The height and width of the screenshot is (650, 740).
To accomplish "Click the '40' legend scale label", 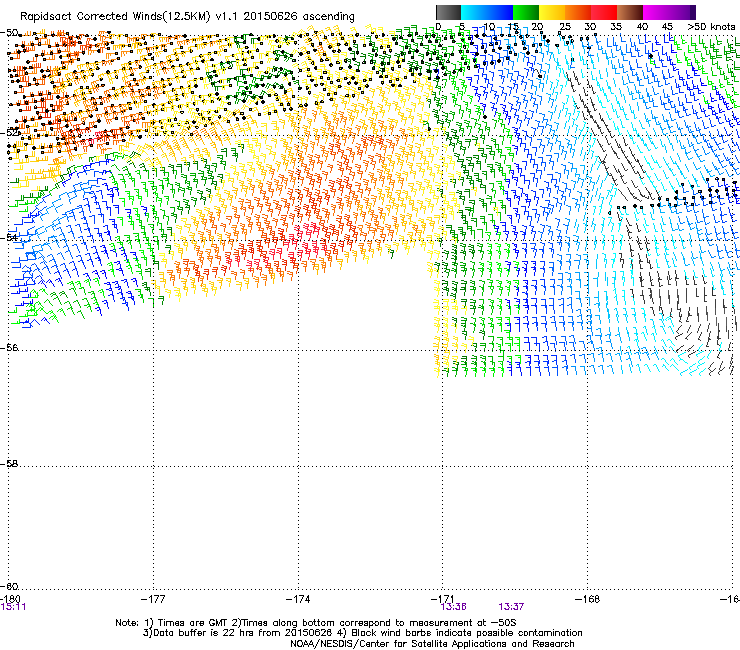I will (642, 27).
